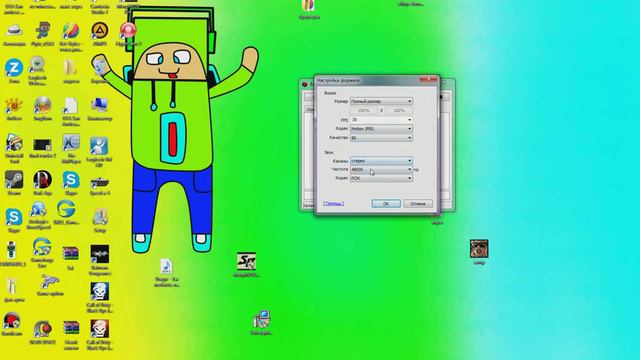Launch the Skype shortcut next to the ship icon

coord(71,180)
